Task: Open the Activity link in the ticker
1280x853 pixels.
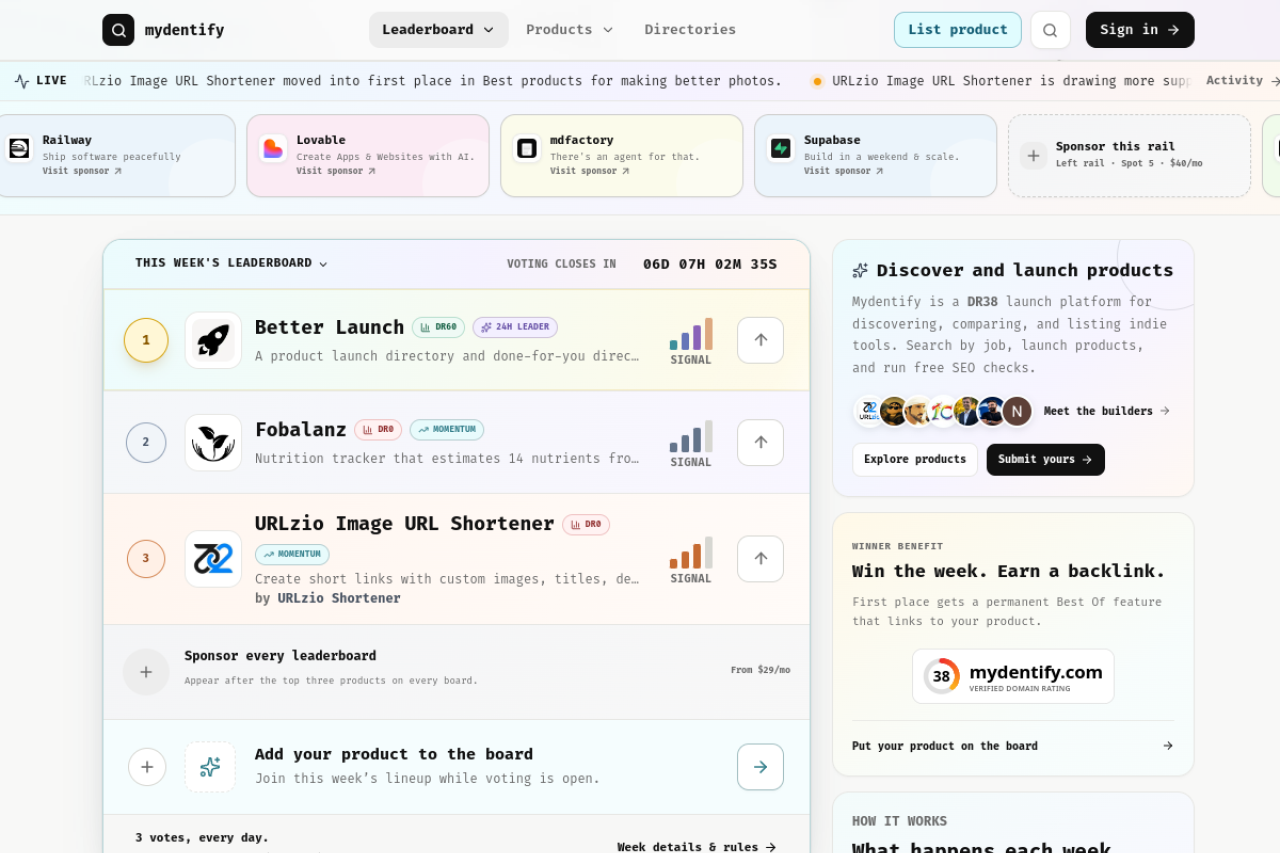Action: pyautogui.click(x=1243, y=81)
